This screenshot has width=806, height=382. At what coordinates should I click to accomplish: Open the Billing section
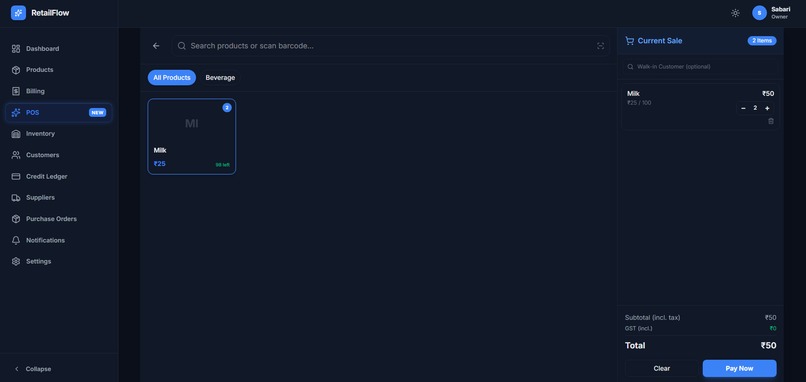coord(59,91)
